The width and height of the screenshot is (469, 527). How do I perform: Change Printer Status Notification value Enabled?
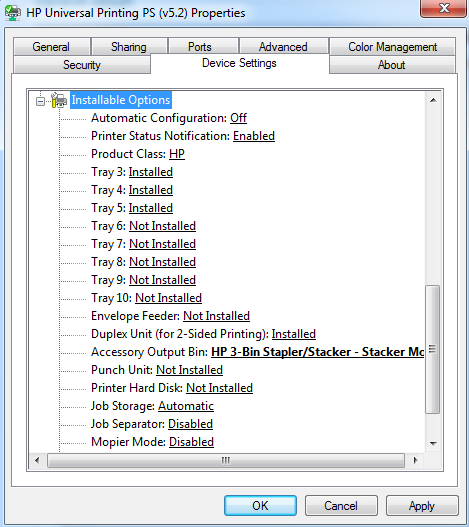pyautogui.click(x=254, y=136)
